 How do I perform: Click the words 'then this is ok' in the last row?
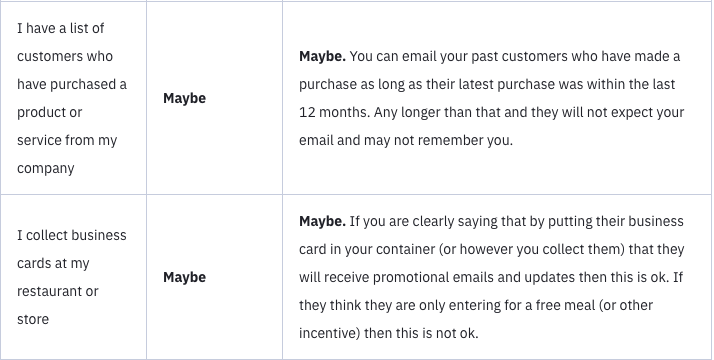tap(622, 277)
